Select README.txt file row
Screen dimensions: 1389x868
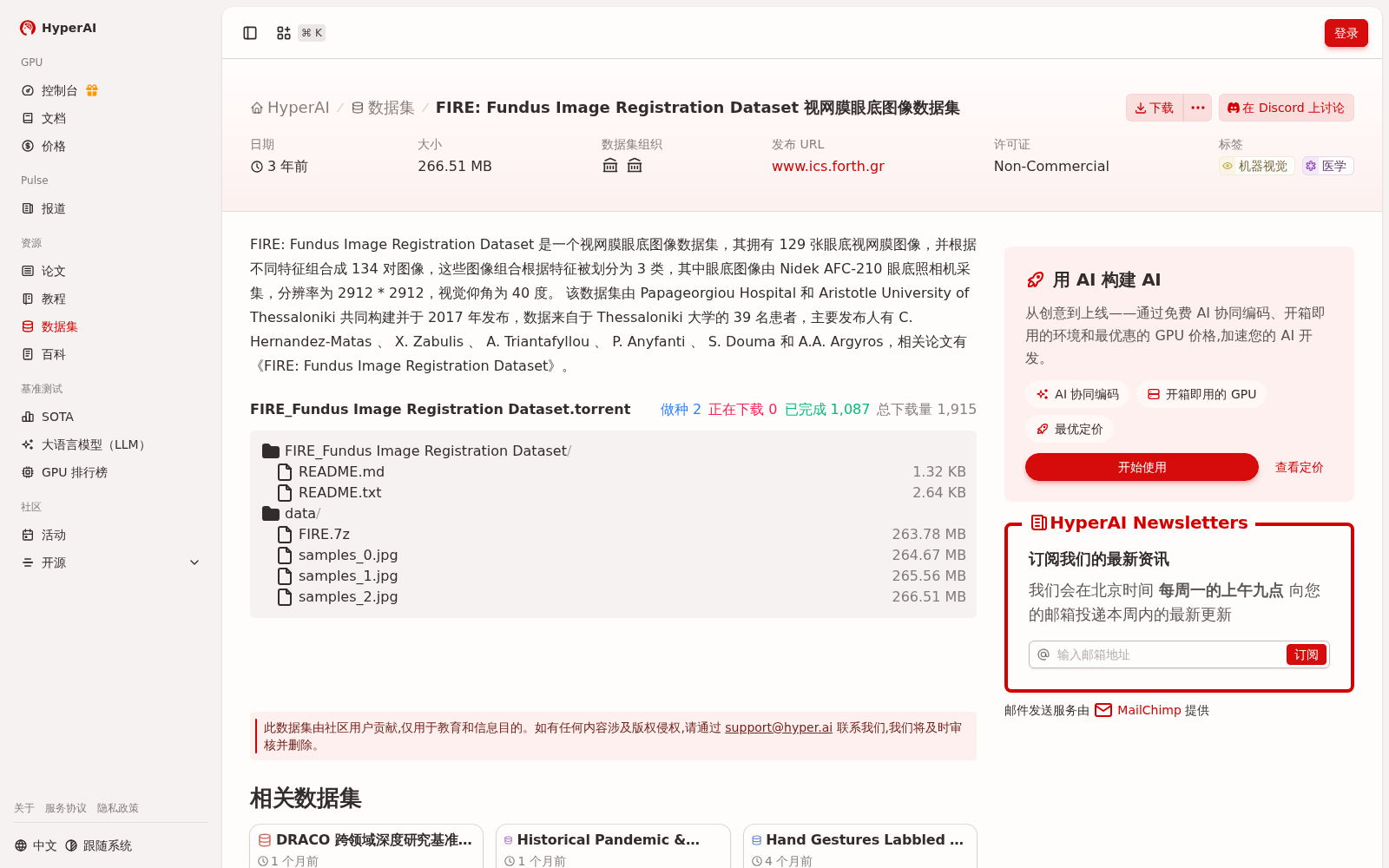[613, 492]
